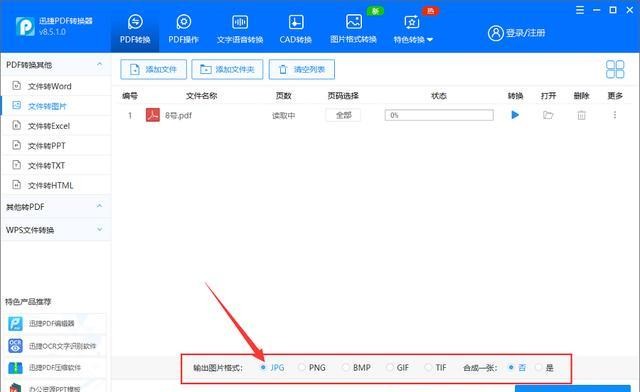Collapse the PDF转换其他 section

click(99, 65)
